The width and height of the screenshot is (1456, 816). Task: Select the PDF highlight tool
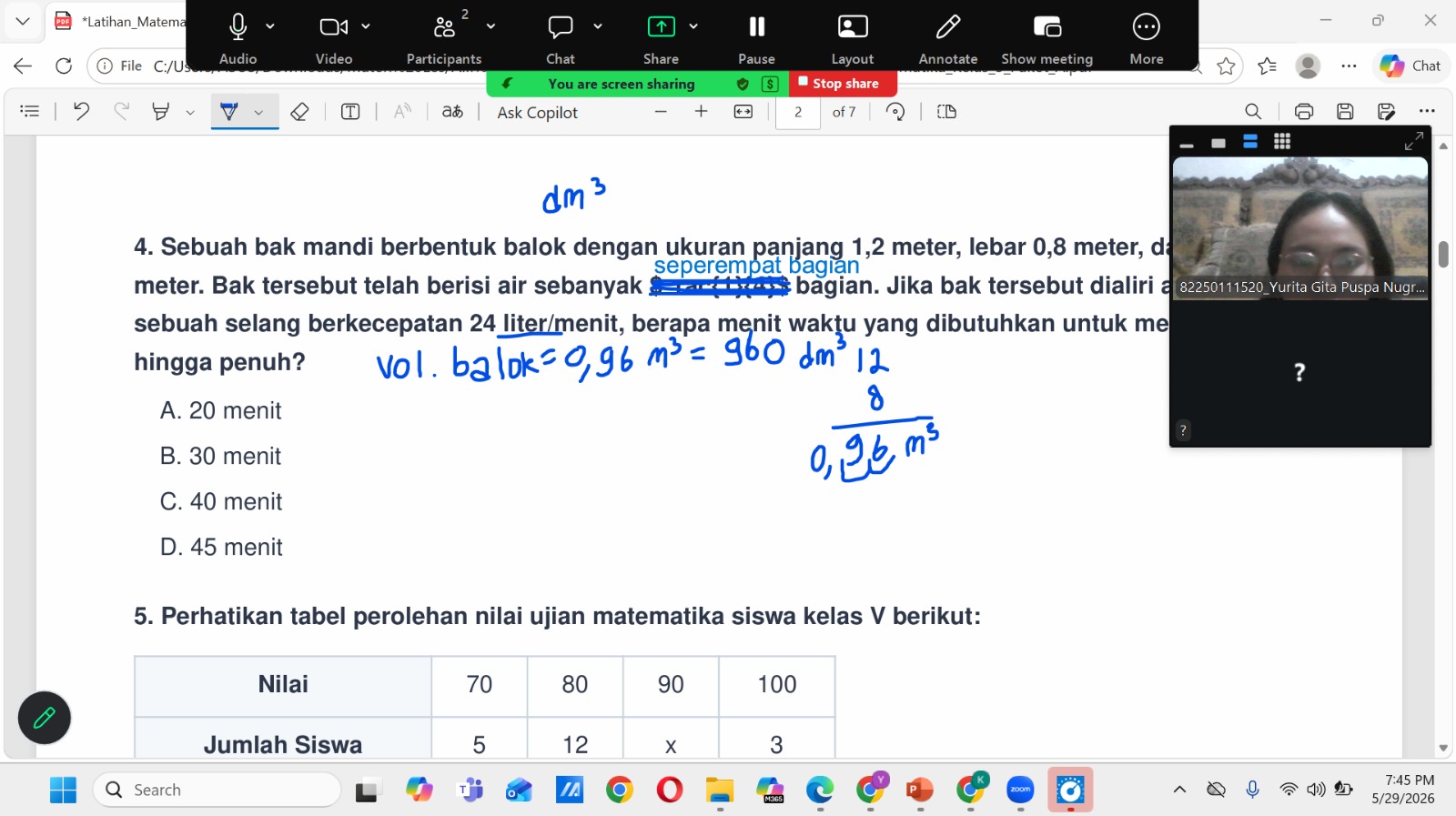tap(161, 112)
